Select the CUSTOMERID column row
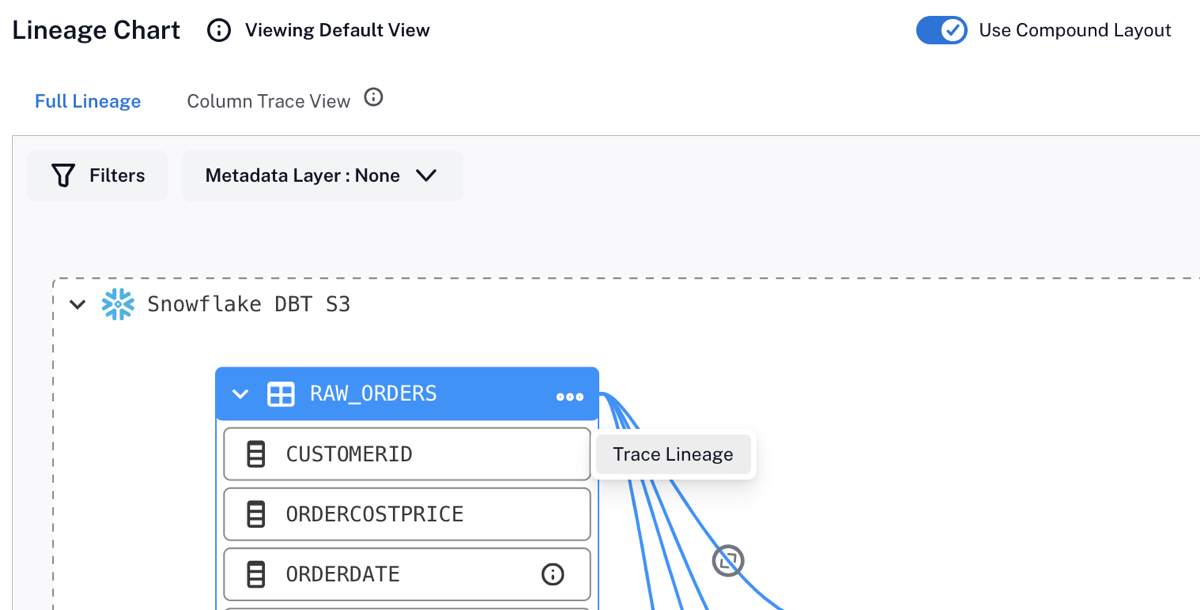The width and height of the screenshot is (1200, 610). tap(407, 454)
